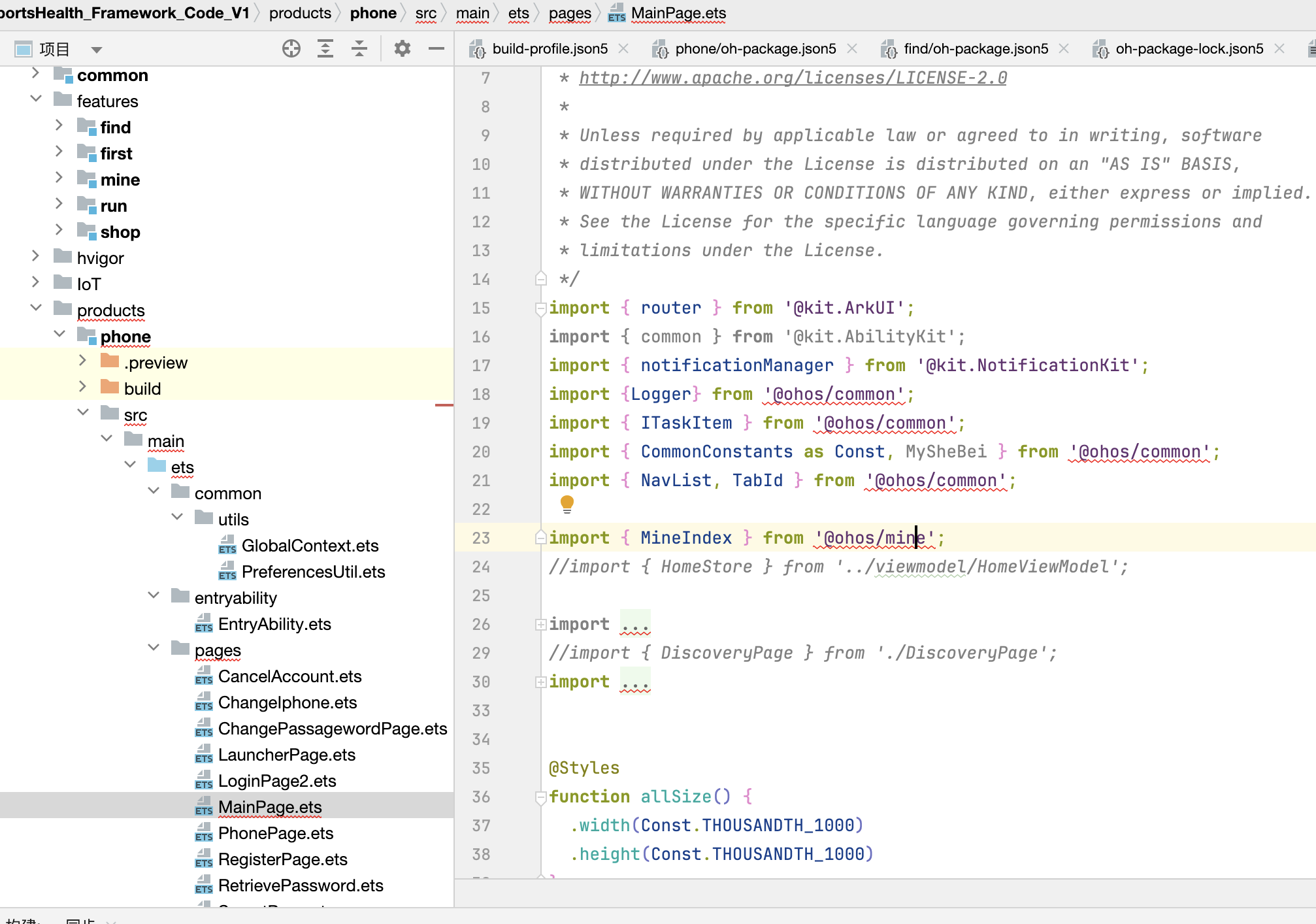Expand the mine module folder
1316x924 pixels.
59,178
